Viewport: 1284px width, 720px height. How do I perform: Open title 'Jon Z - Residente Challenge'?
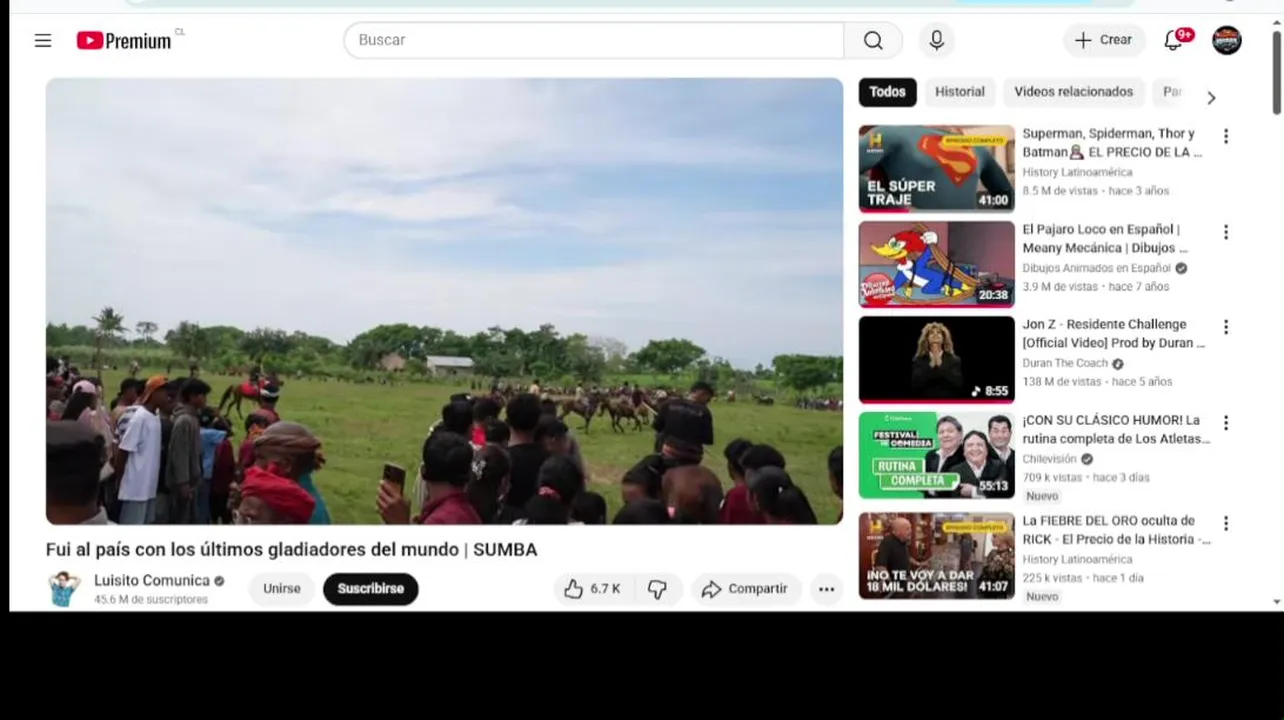(x=1113, y=333)
